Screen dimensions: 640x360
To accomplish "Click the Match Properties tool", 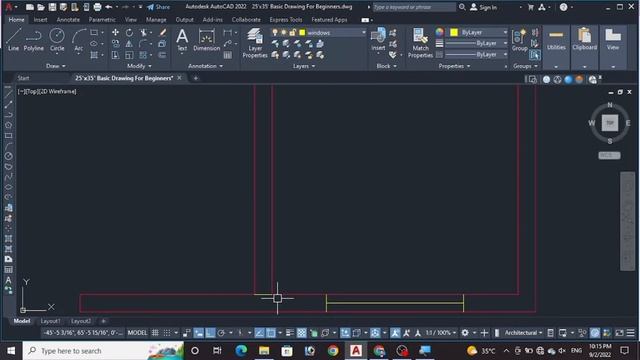I will 420,43.
